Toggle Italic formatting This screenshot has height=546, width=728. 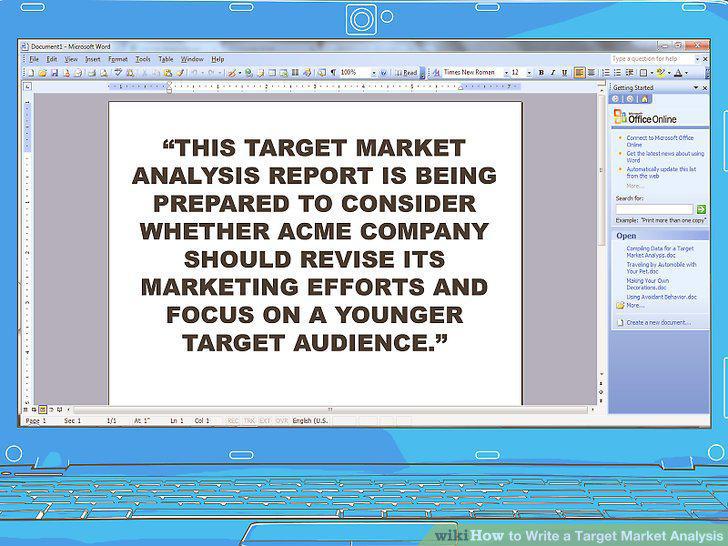(x=553, y=72)
